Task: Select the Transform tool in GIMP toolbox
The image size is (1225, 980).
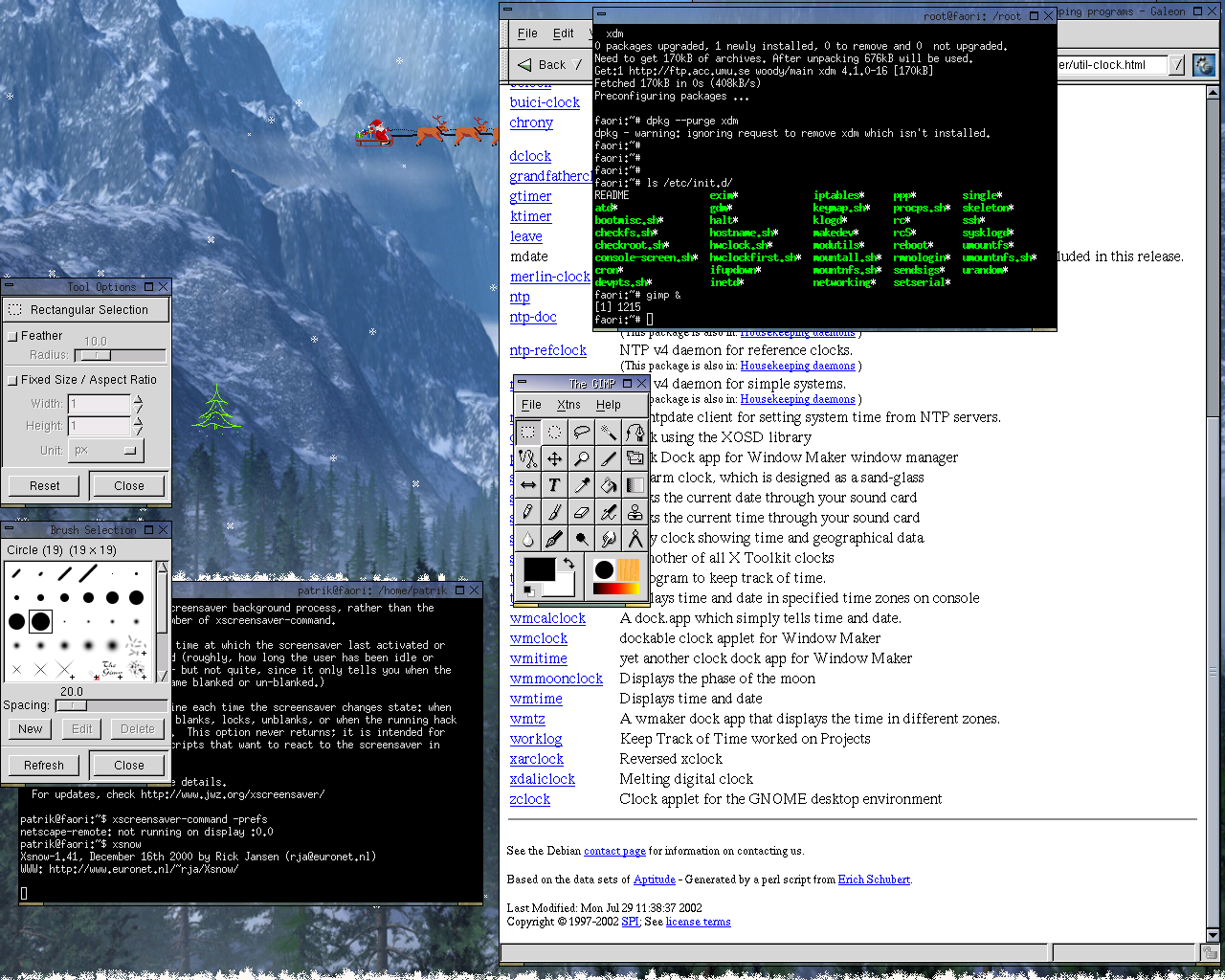Action: pos(635,458)
